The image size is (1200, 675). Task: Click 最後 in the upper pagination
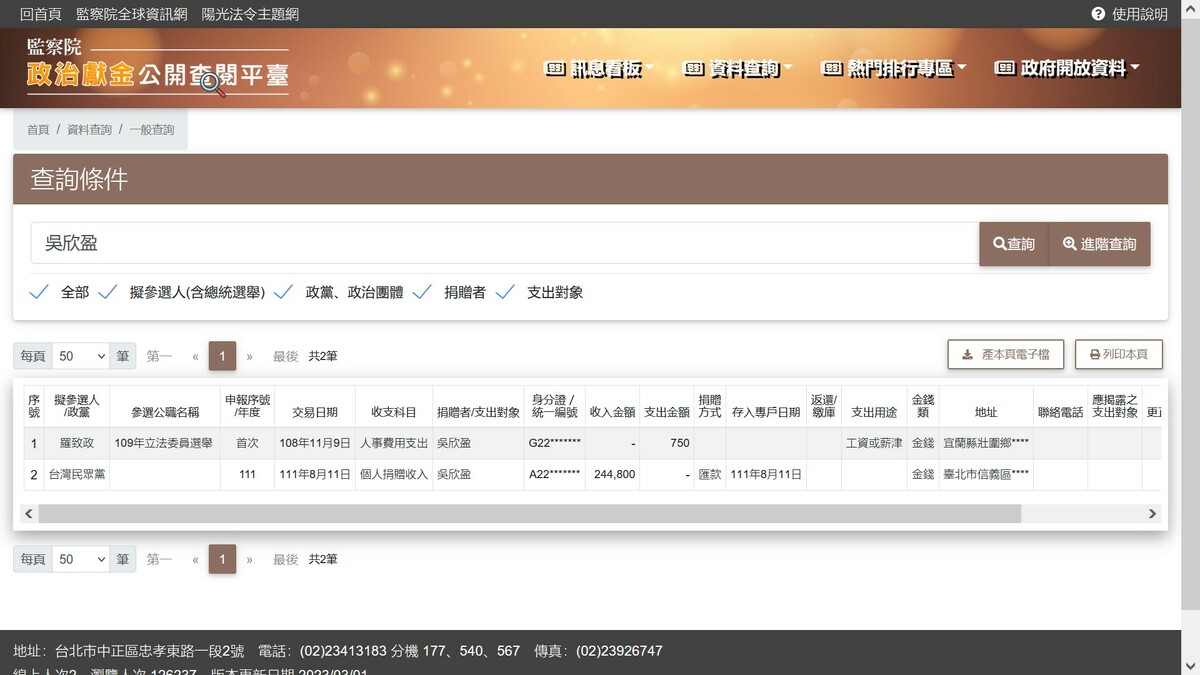click(286, 356)
